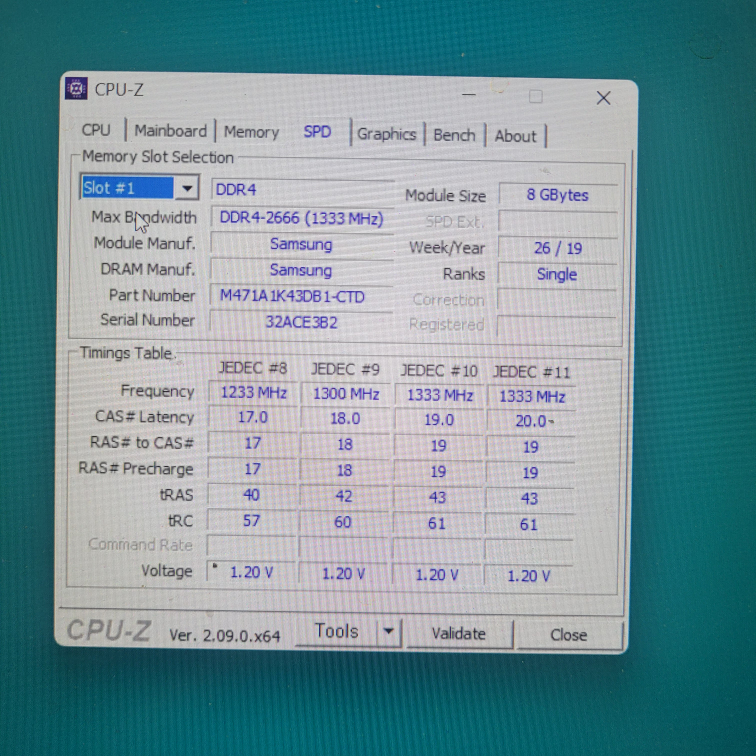This screenshot has width=756, height=756.
Task: Click the tRAS value 40
Action: pos(251,495)
